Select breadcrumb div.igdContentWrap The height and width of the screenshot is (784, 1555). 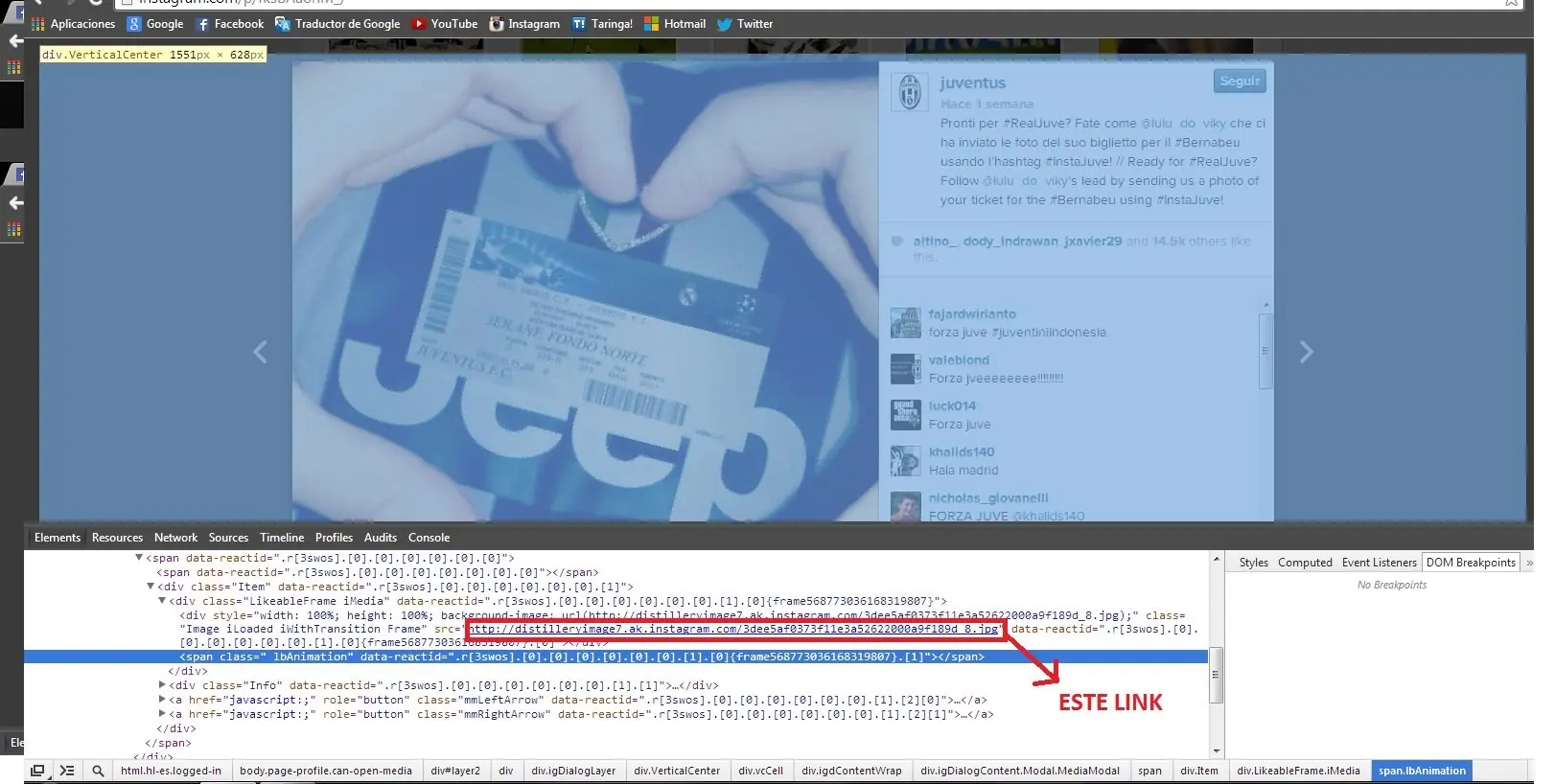coord(851,771)
